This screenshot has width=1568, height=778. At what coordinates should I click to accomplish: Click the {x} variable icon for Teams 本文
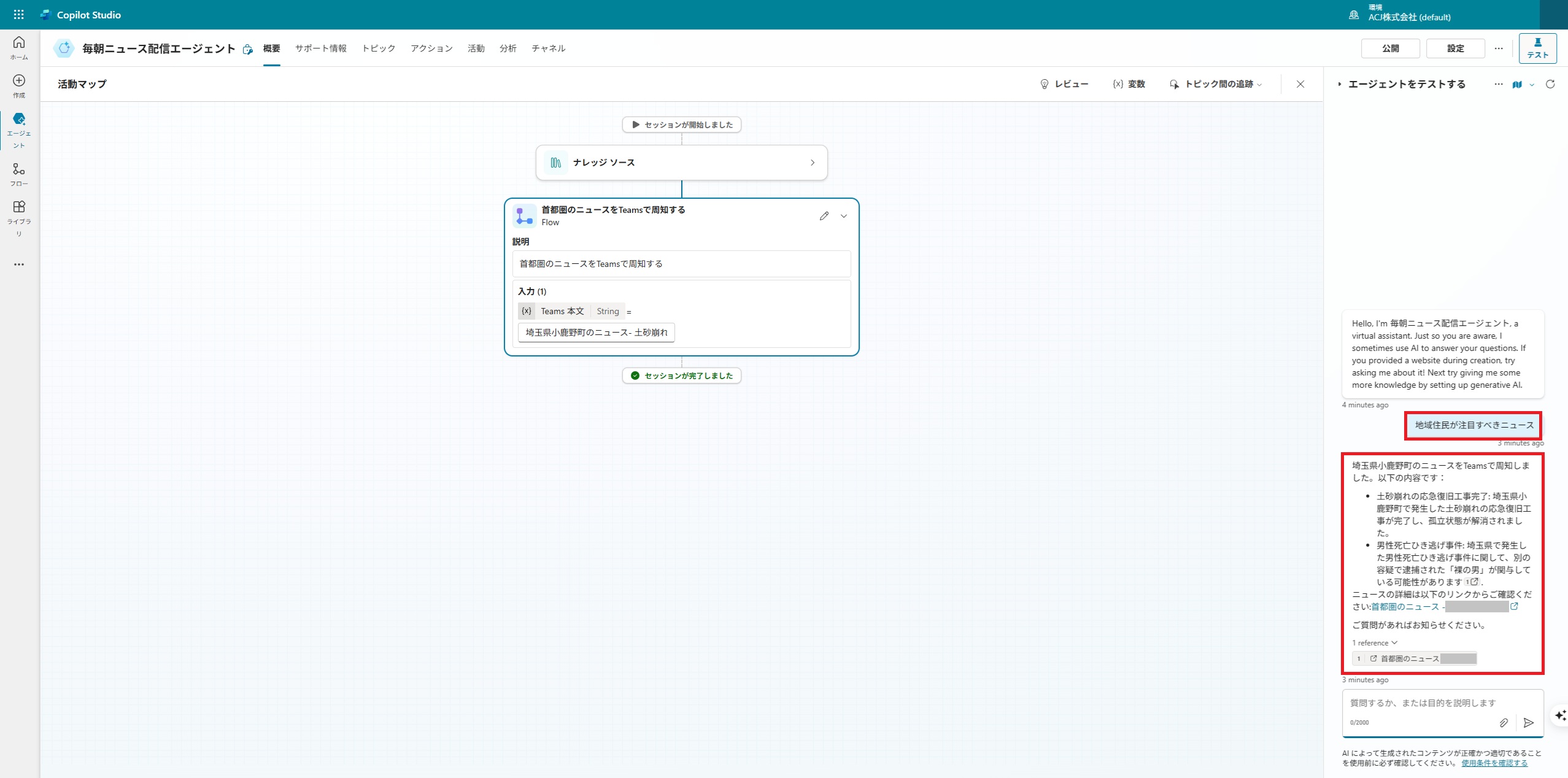point(526,311)
